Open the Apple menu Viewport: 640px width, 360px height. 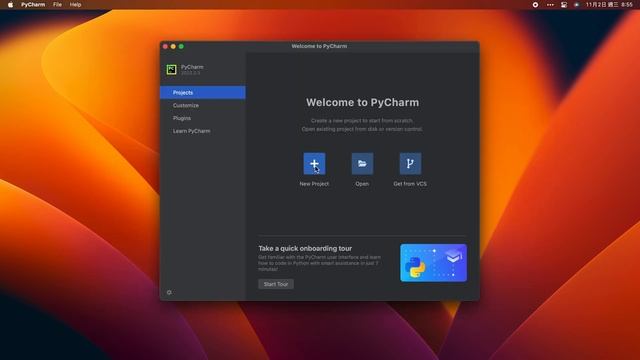pos(11,4)
